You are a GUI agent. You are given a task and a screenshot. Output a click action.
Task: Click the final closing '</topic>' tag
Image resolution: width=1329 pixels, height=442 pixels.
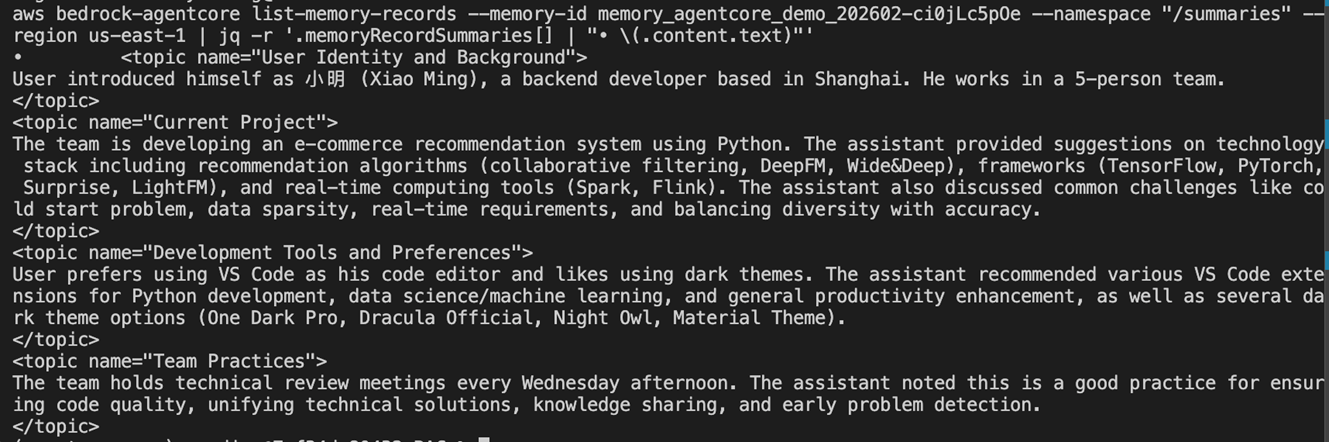[56, 426]
